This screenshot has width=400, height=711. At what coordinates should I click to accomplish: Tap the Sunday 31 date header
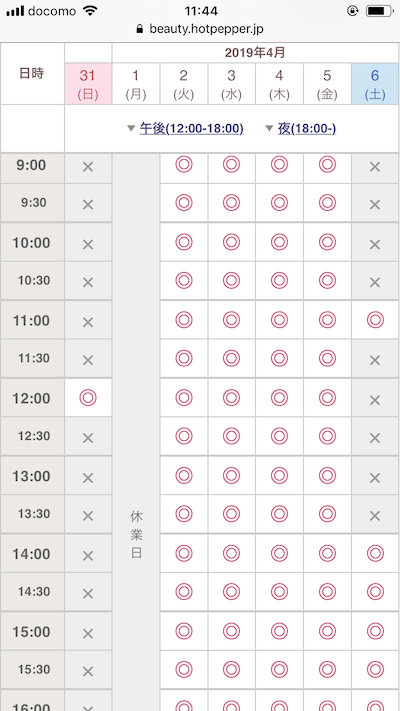click(88, 84)
